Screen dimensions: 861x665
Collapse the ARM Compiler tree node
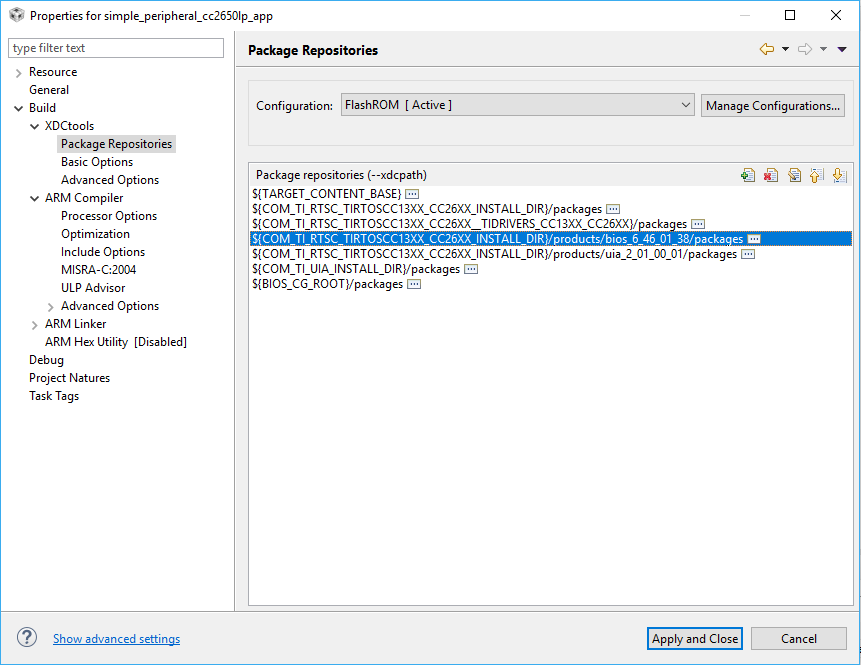[35, 198]
